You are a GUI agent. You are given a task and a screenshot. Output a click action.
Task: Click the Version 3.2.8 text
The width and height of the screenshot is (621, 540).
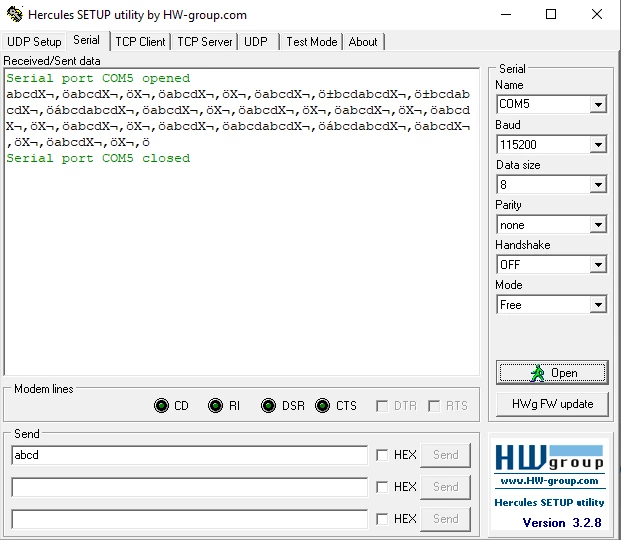point(562,523)
